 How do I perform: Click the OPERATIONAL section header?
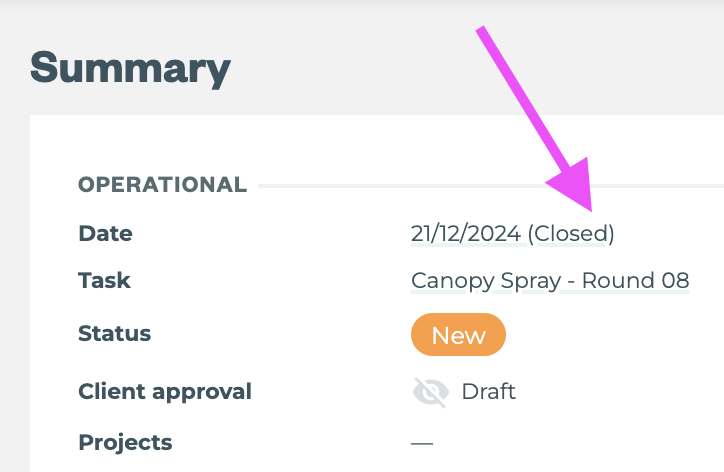(162, 185)
